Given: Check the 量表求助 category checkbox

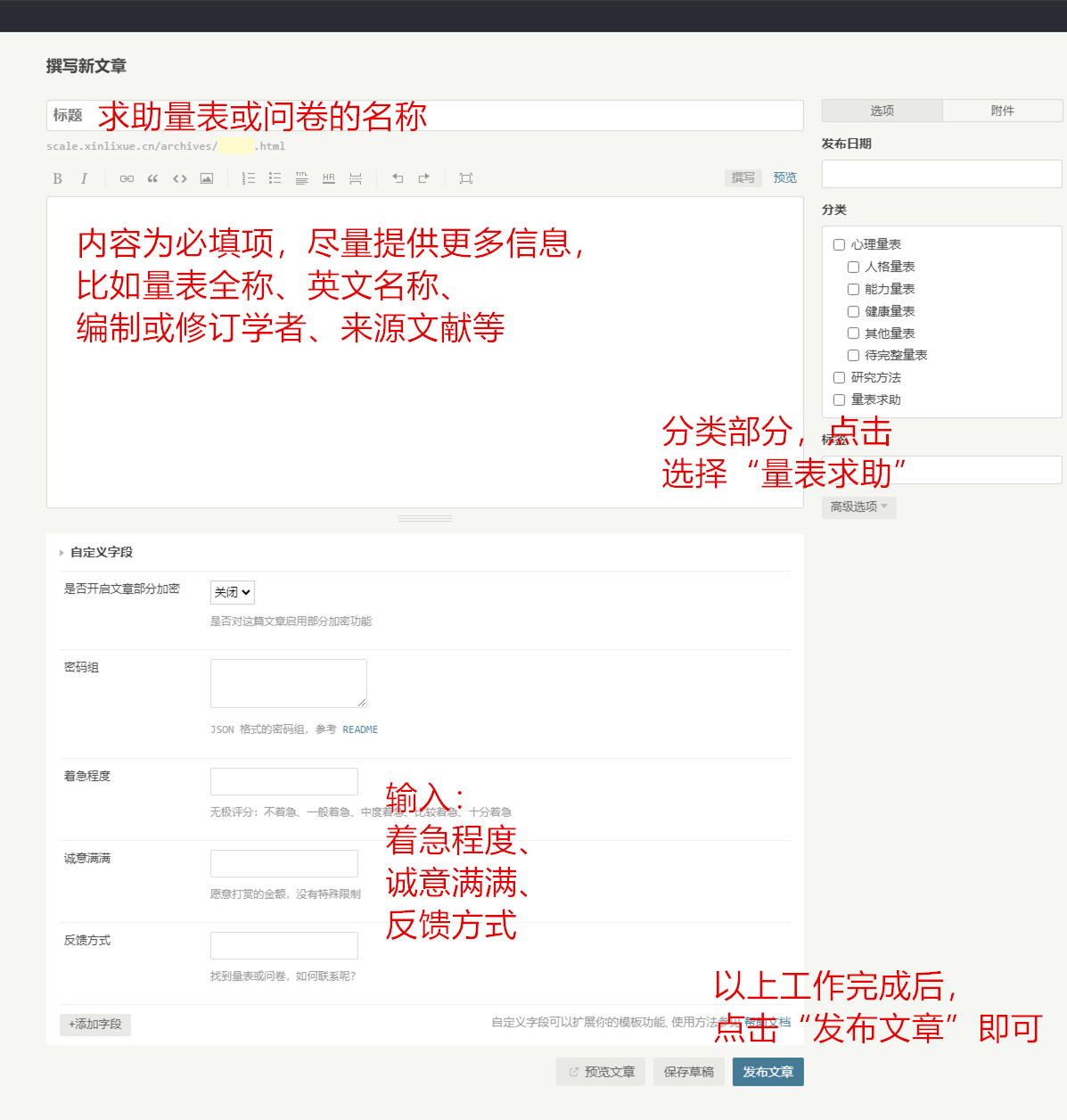Looking at the screenshot, I should click(839, 400).
